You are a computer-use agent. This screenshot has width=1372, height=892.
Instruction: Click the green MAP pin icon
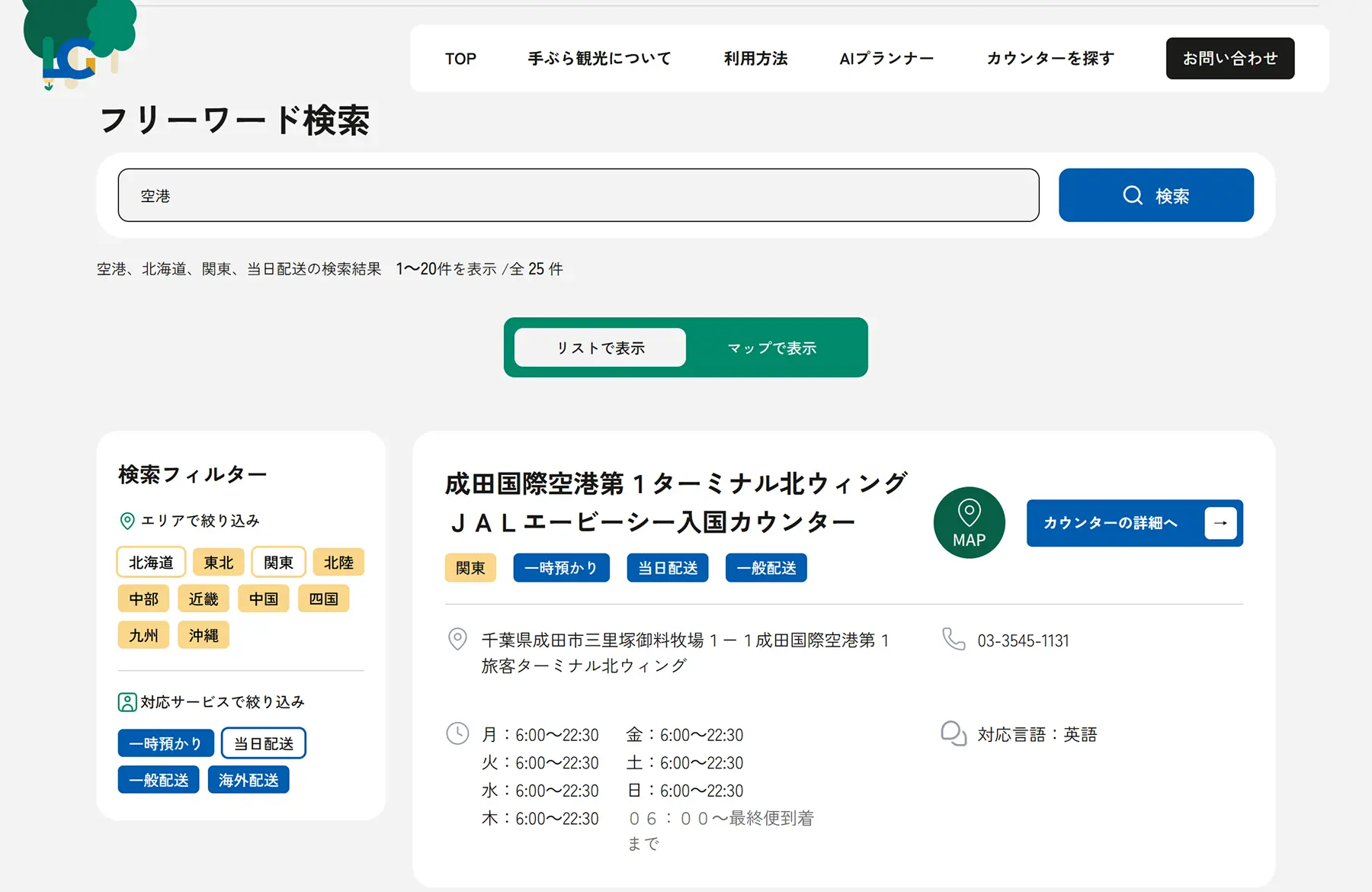tap(969, 523)
